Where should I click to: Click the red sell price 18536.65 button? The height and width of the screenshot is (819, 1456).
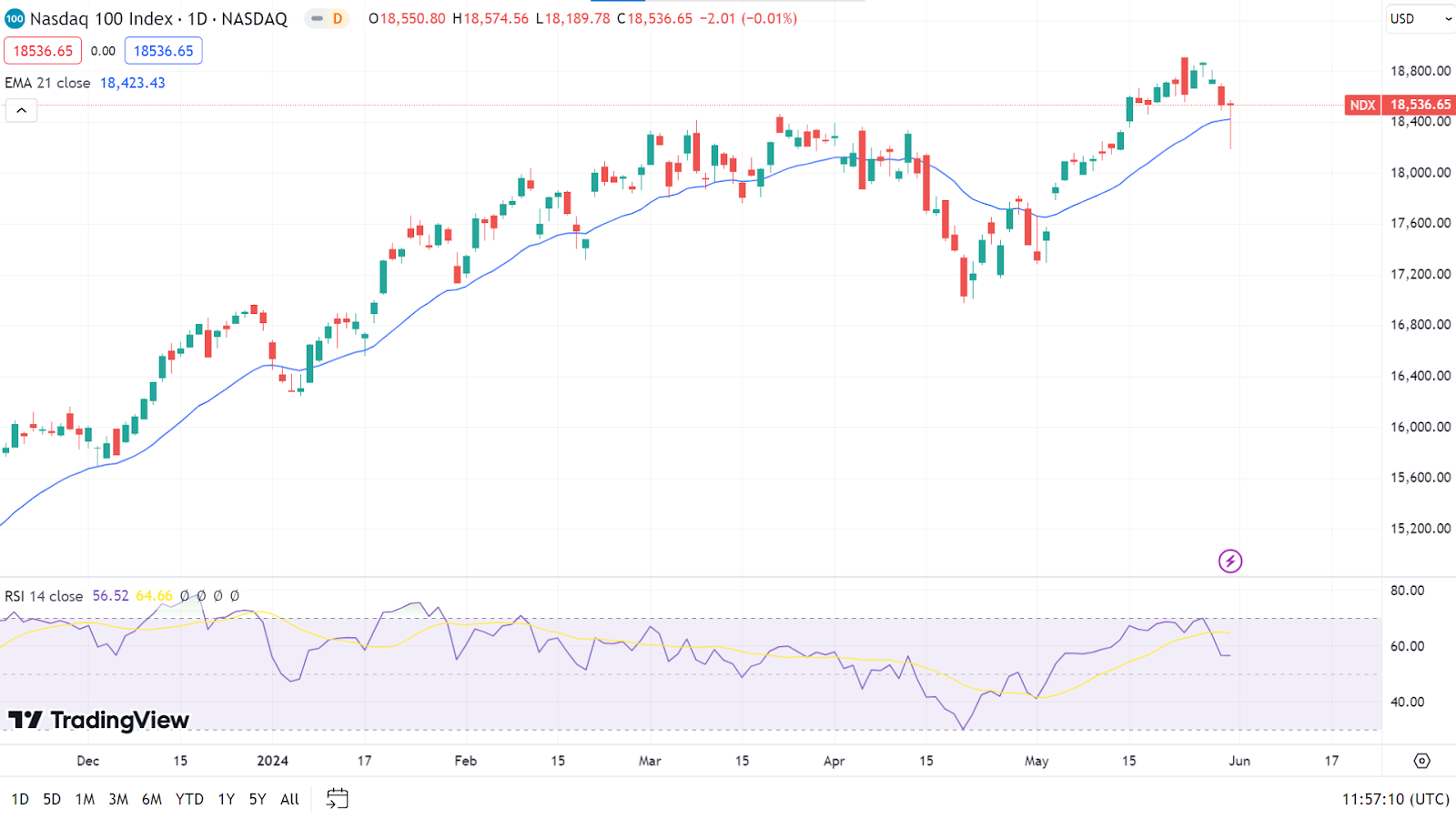pyautogui.click(x=43, y=51)
